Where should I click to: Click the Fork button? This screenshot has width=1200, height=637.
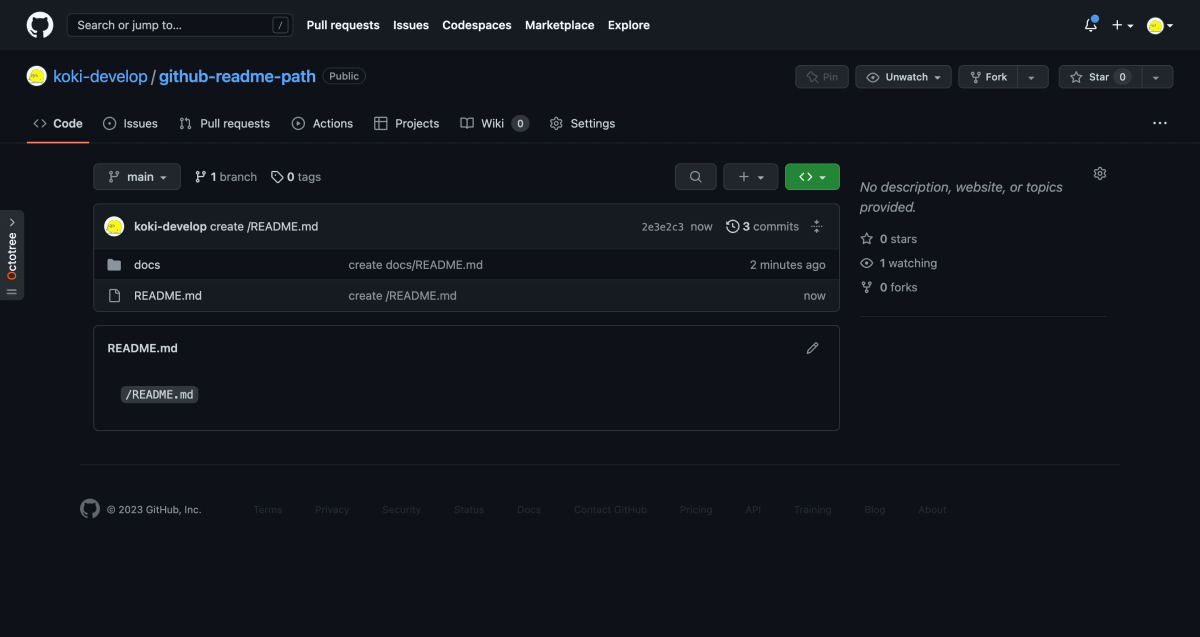click(988, 77)
